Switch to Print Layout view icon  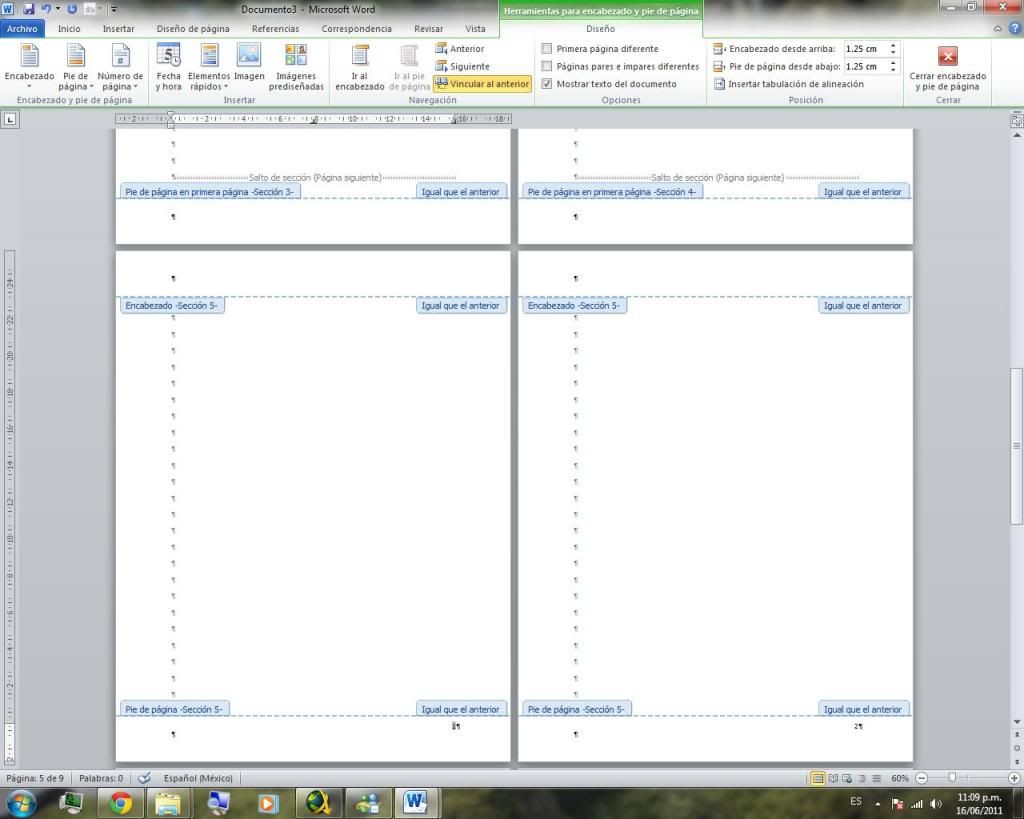tap(817, 778)
